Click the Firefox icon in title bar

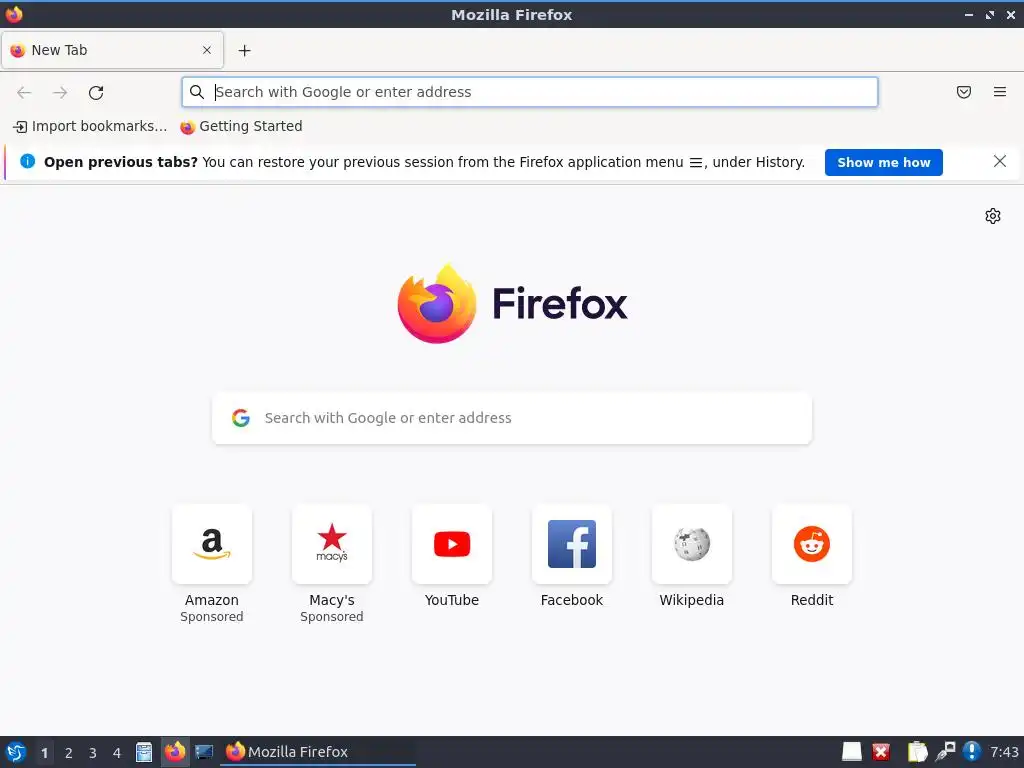(x=14, y=14)
